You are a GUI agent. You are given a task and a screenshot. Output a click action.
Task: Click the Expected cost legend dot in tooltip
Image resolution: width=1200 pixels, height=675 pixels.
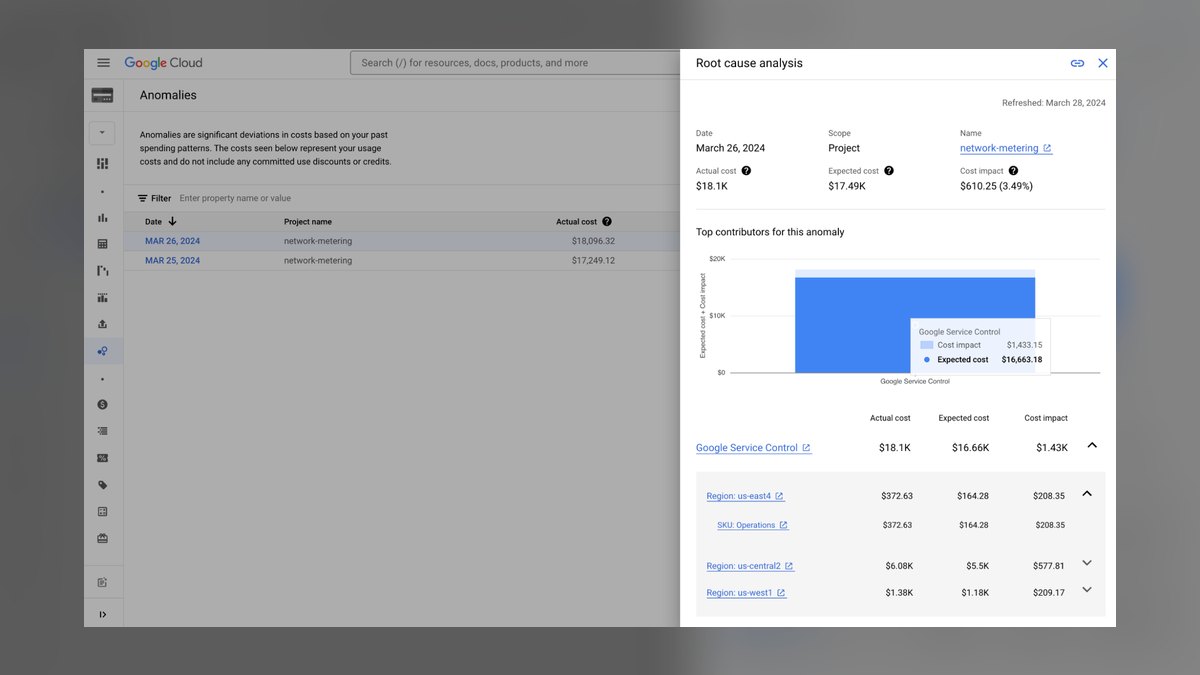927,359
